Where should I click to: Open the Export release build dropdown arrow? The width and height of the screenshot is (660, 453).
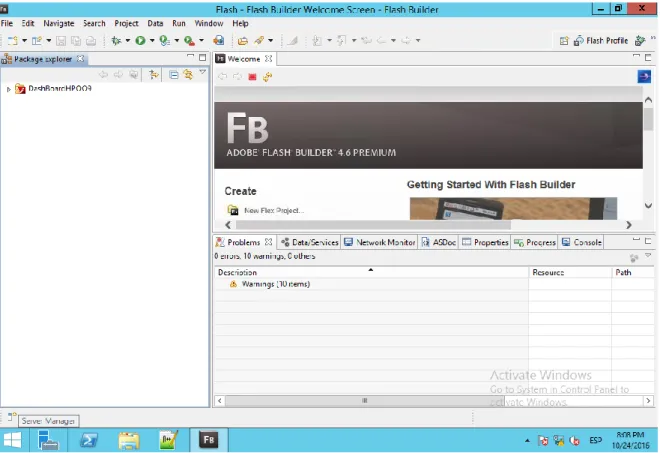coord(201,40)
